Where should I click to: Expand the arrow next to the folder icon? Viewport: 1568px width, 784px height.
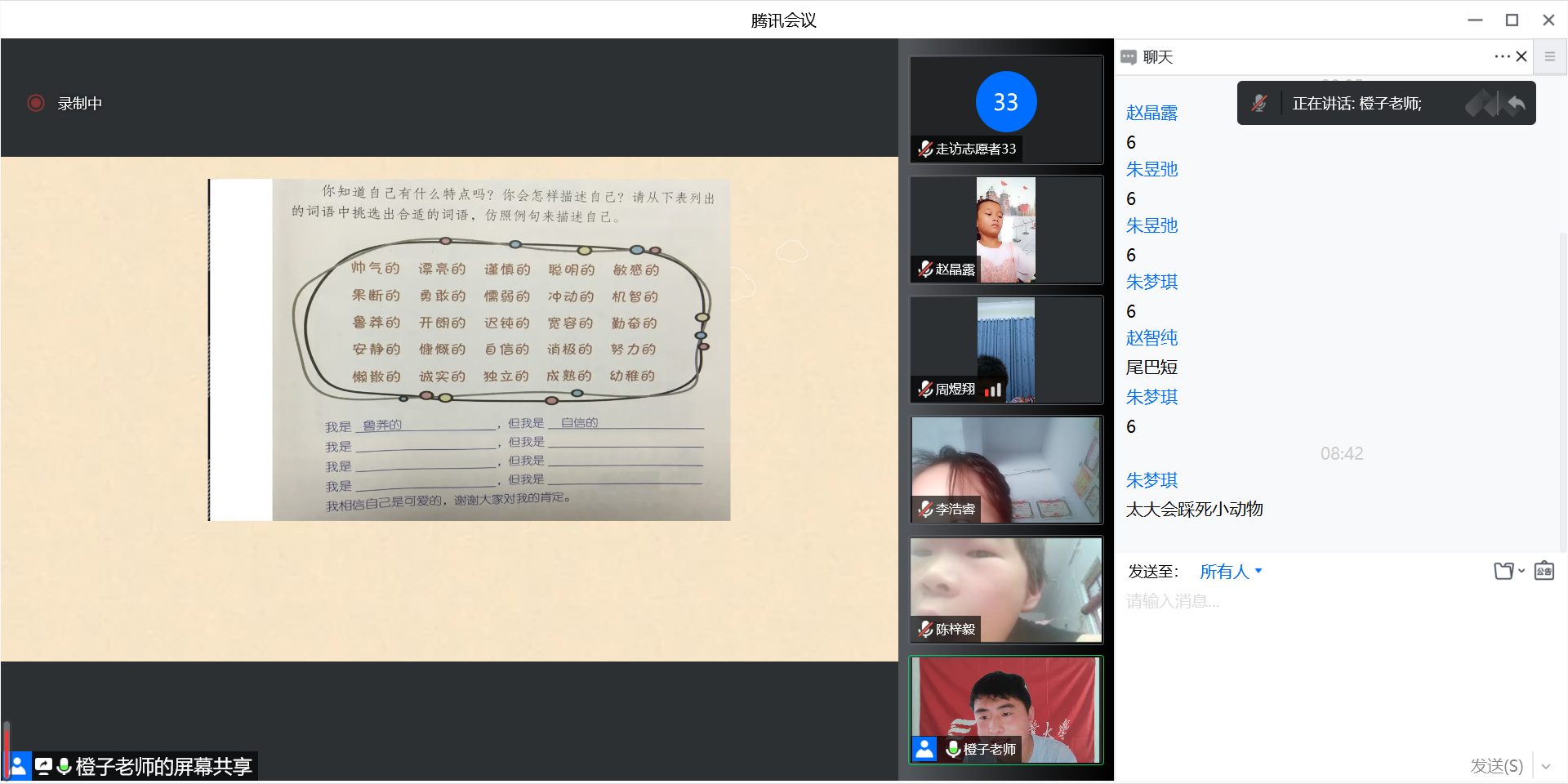(1521, 571)
